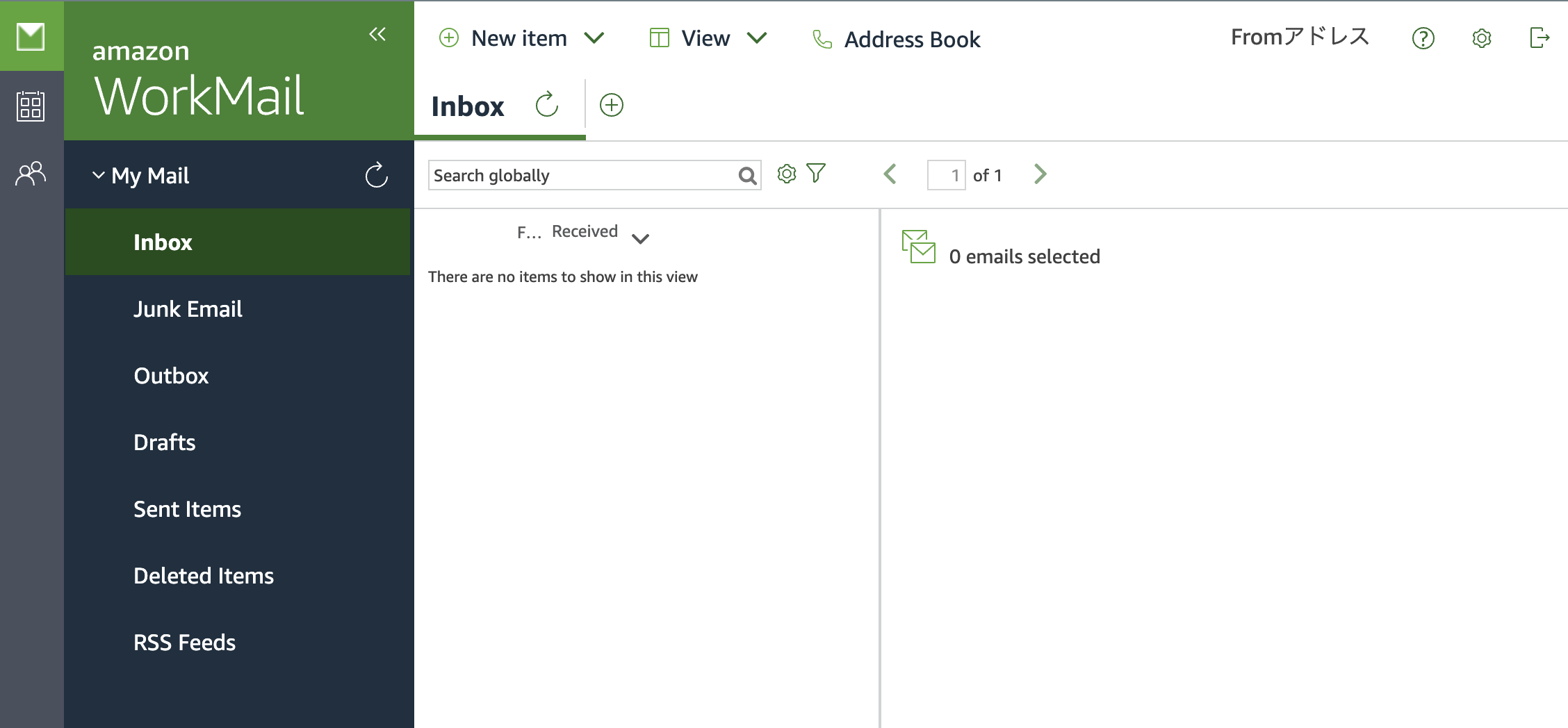Click the View layout icon
The image size is (1568, 728).
[x=659, y=38]
